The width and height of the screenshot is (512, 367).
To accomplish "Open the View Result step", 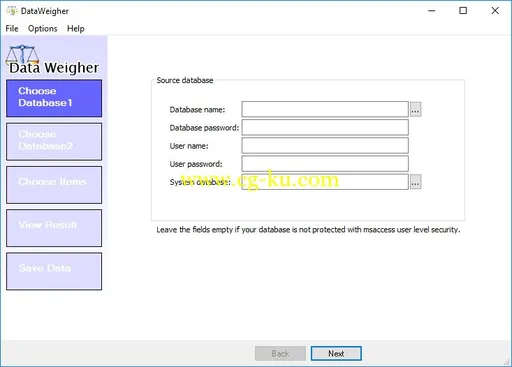I will (54, 228).
